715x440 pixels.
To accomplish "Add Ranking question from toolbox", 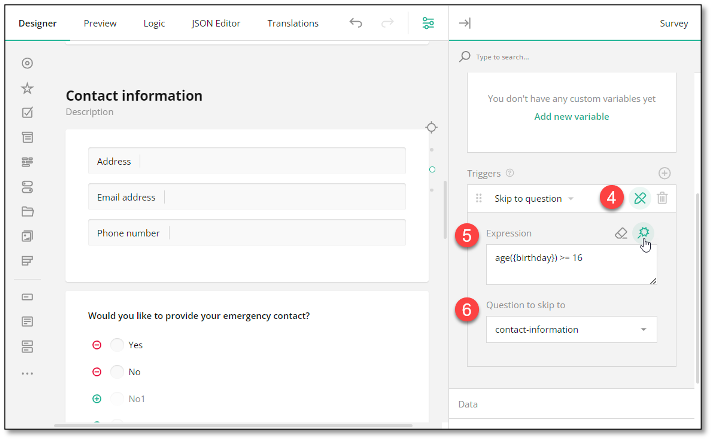I will coord(27,261).
